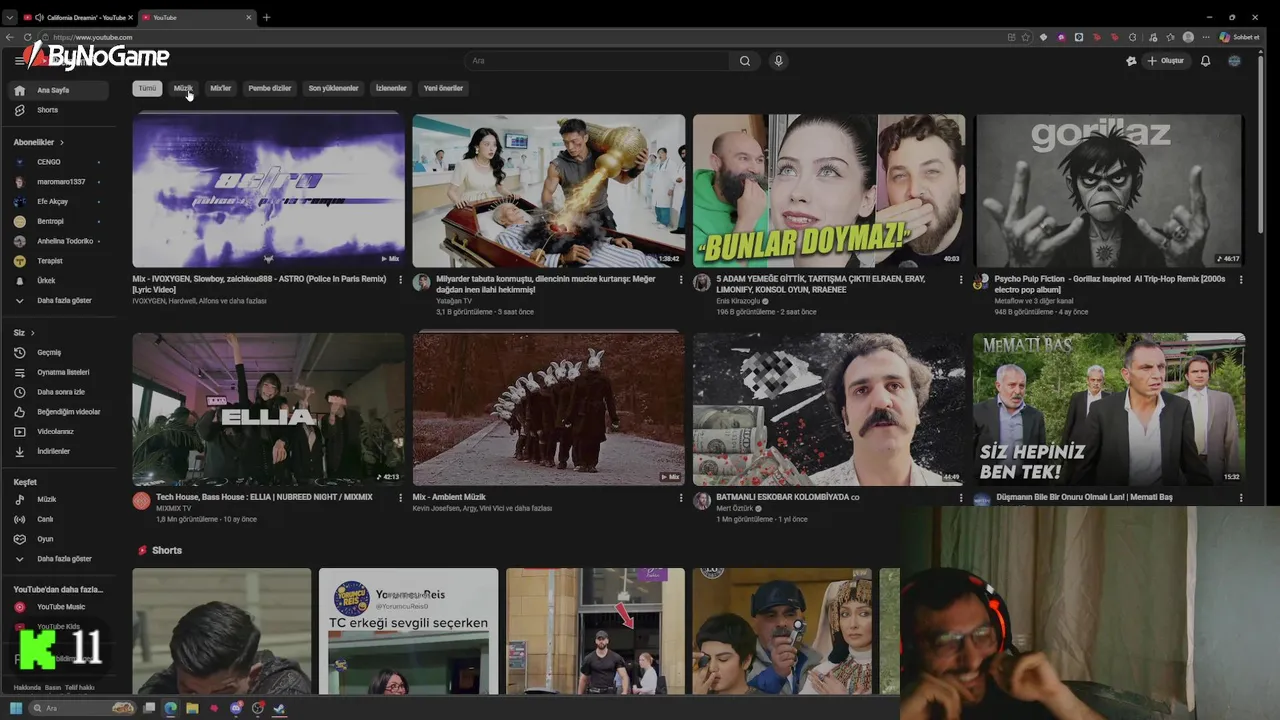Open options menu for BATMANLI ESKOBAR video
Viewport: 1280px width, 720px height.
961,497
